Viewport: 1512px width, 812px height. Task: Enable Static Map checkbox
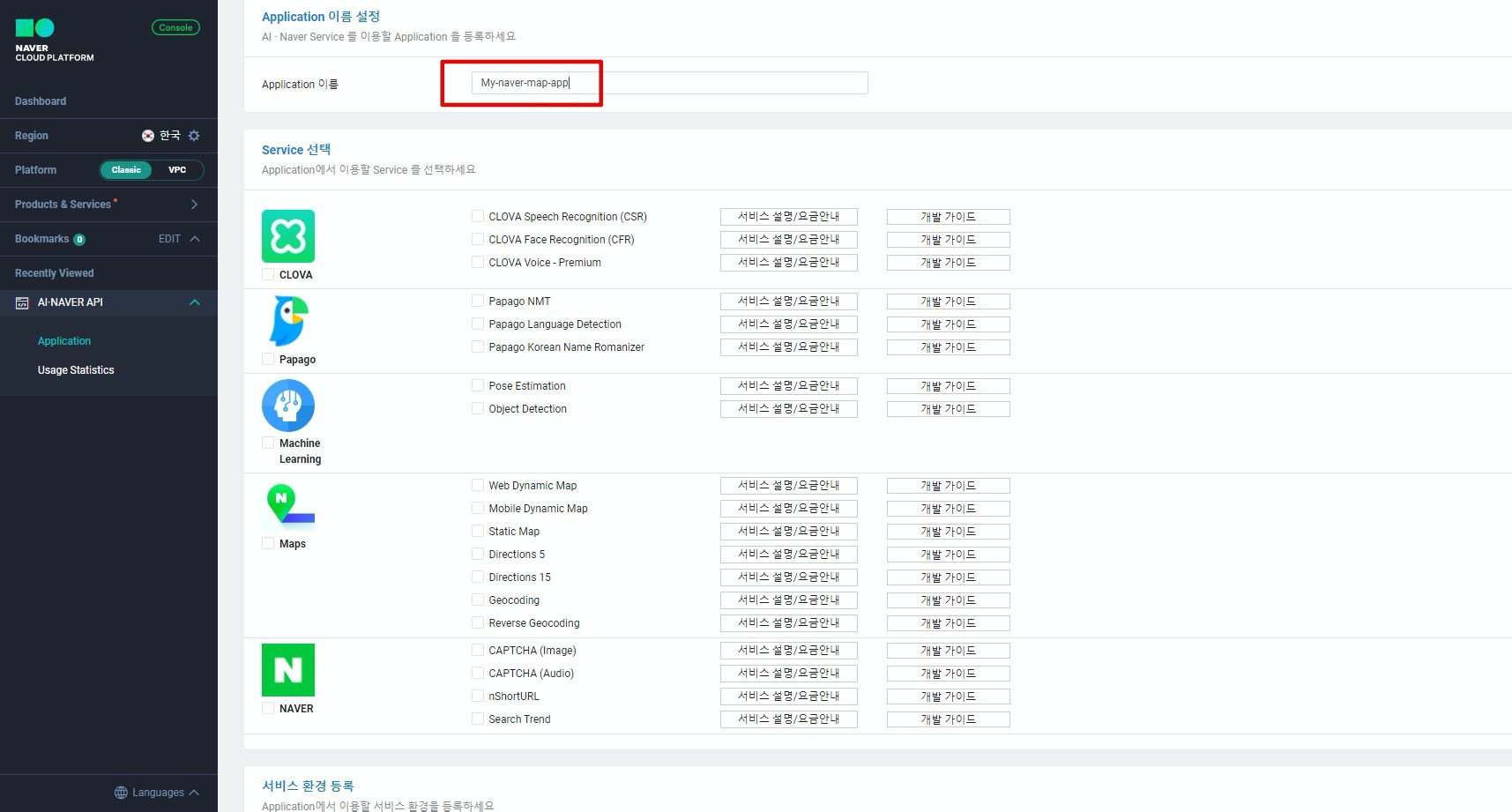pyautogui.click(x=478, y=532)
